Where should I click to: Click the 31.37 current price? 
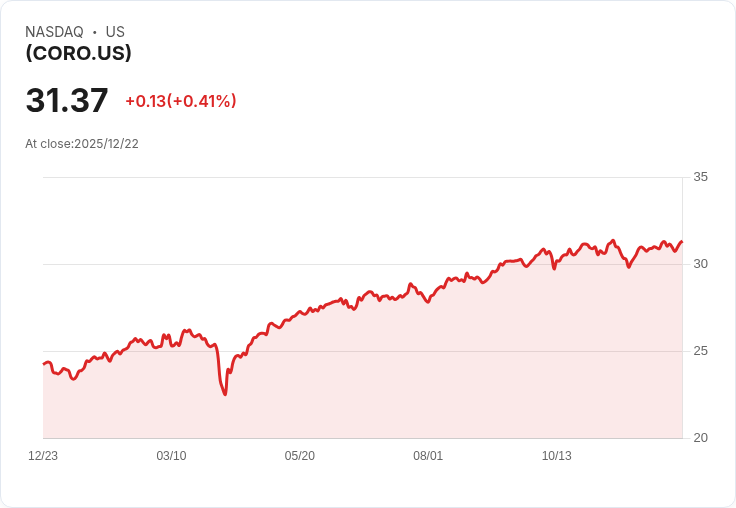67,100
